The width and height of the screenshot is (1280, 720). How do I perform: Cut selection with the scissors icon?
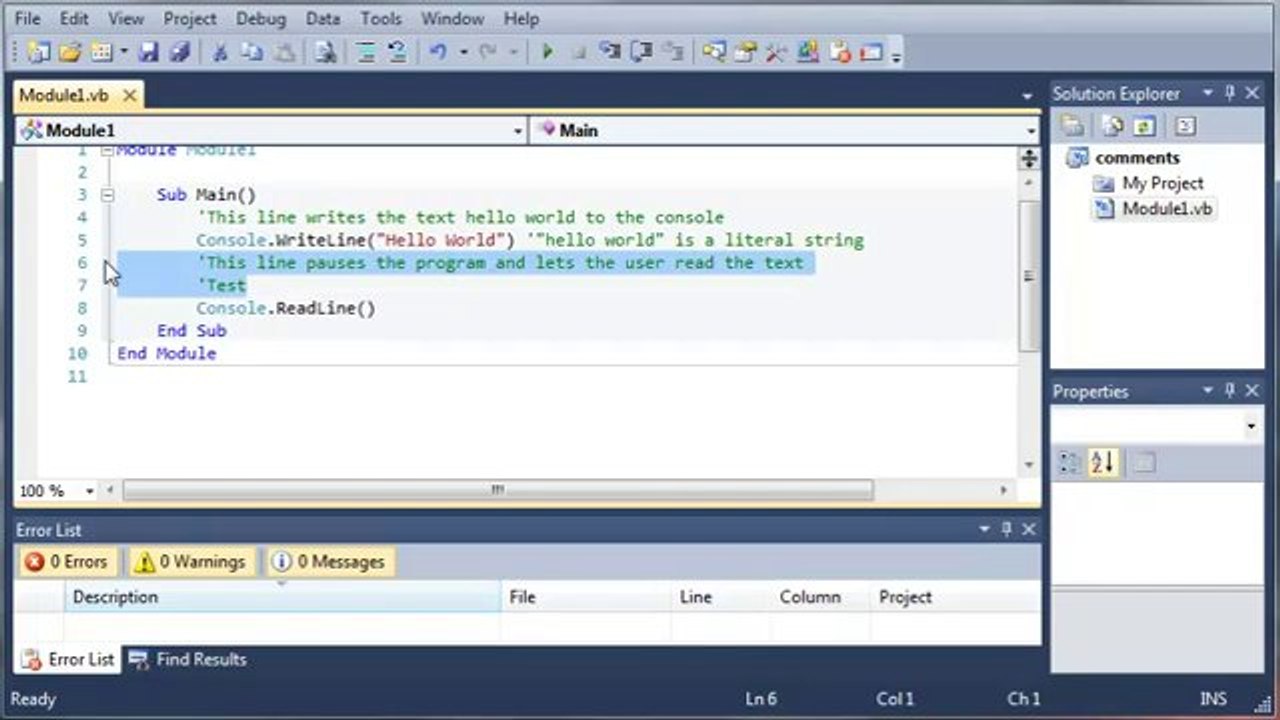pos(220,52)
